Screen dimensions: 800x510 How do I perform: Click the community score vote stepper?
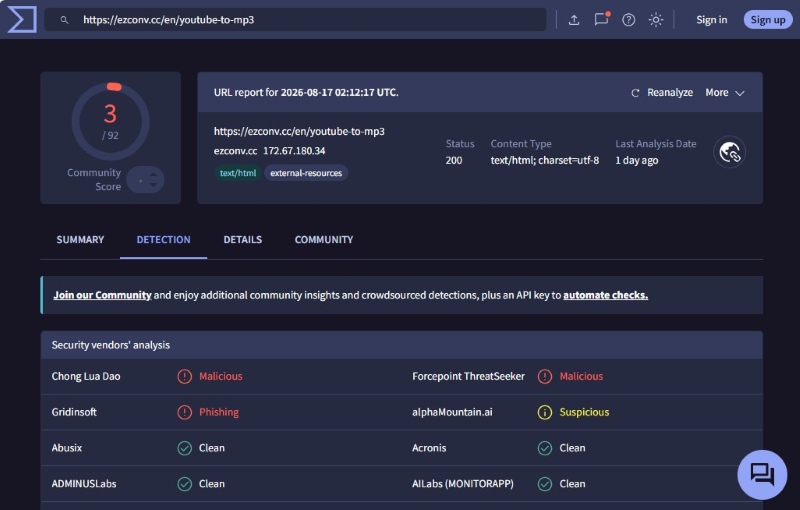click(x=145, y=180)
